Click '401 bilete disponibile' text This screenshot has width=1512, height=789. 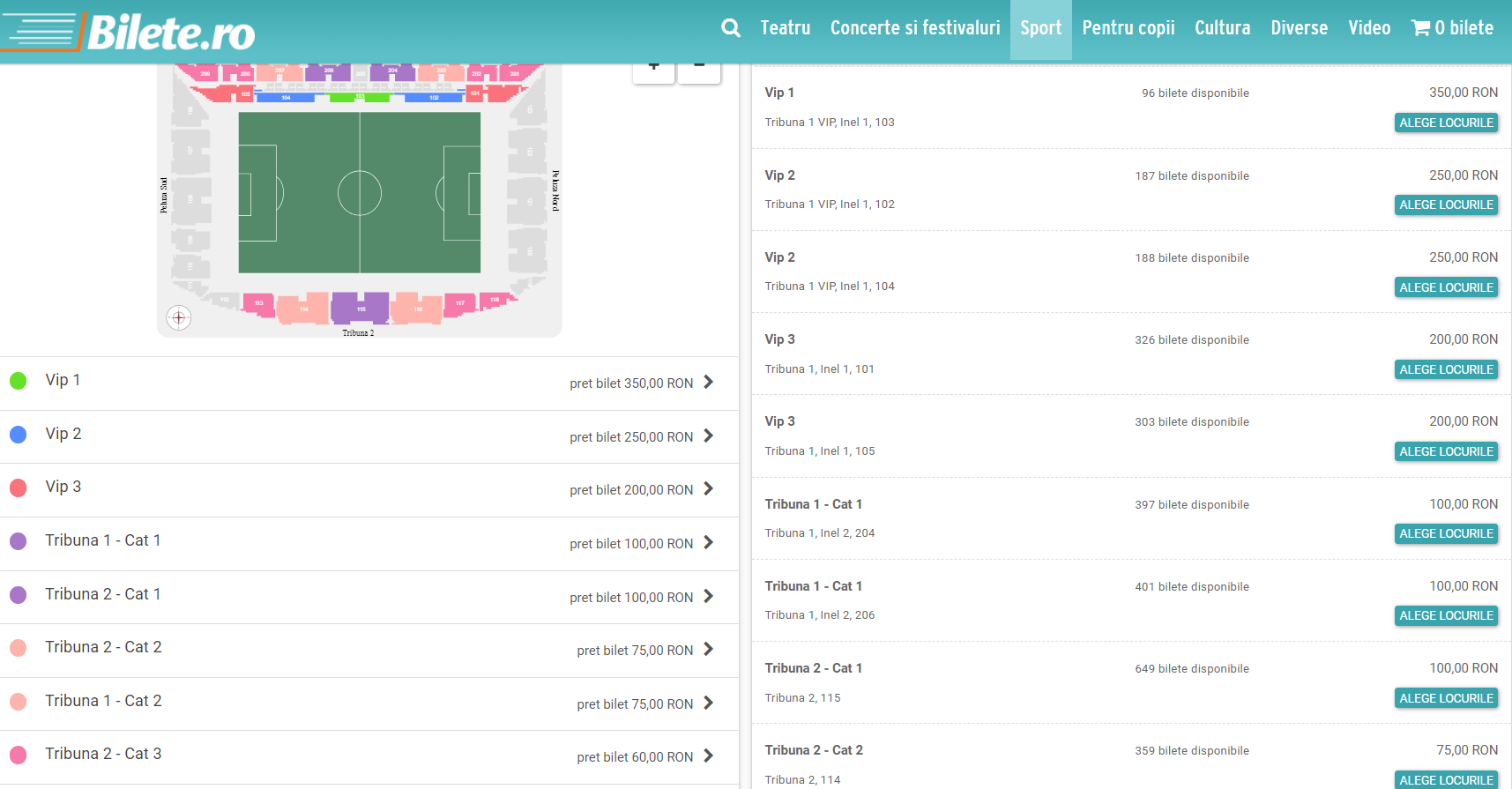tap(1192, 587)
